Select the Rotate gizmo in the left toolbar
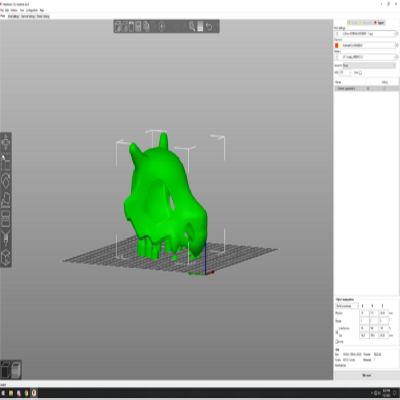The width and height of the screenshot is (400, 400). [x=6, y=181]
